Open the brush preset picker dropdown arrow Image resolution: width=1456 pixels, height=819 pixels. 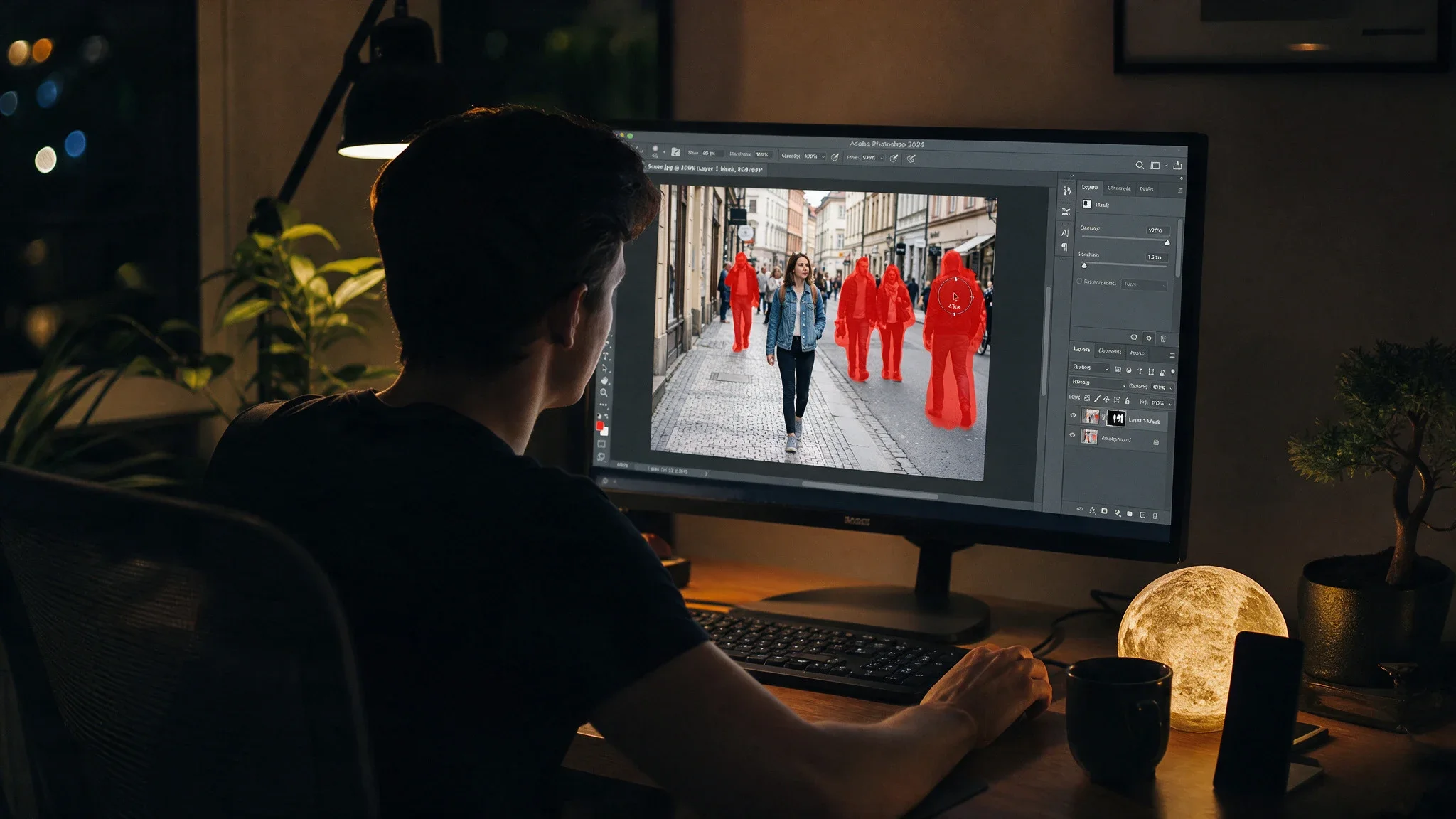pos(664,152)
